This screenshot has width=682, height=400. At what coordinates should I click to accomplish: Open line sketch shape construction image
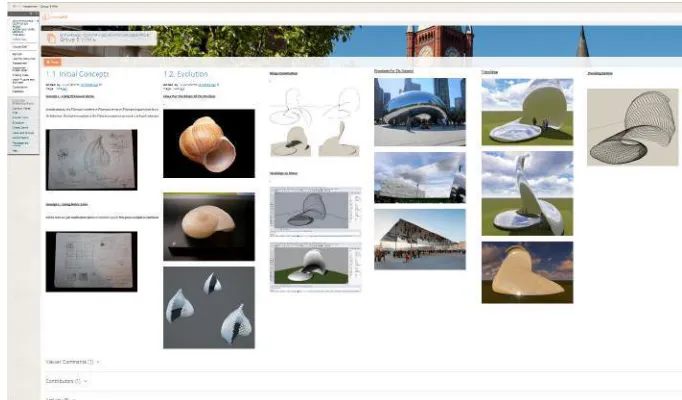point(315,121)
